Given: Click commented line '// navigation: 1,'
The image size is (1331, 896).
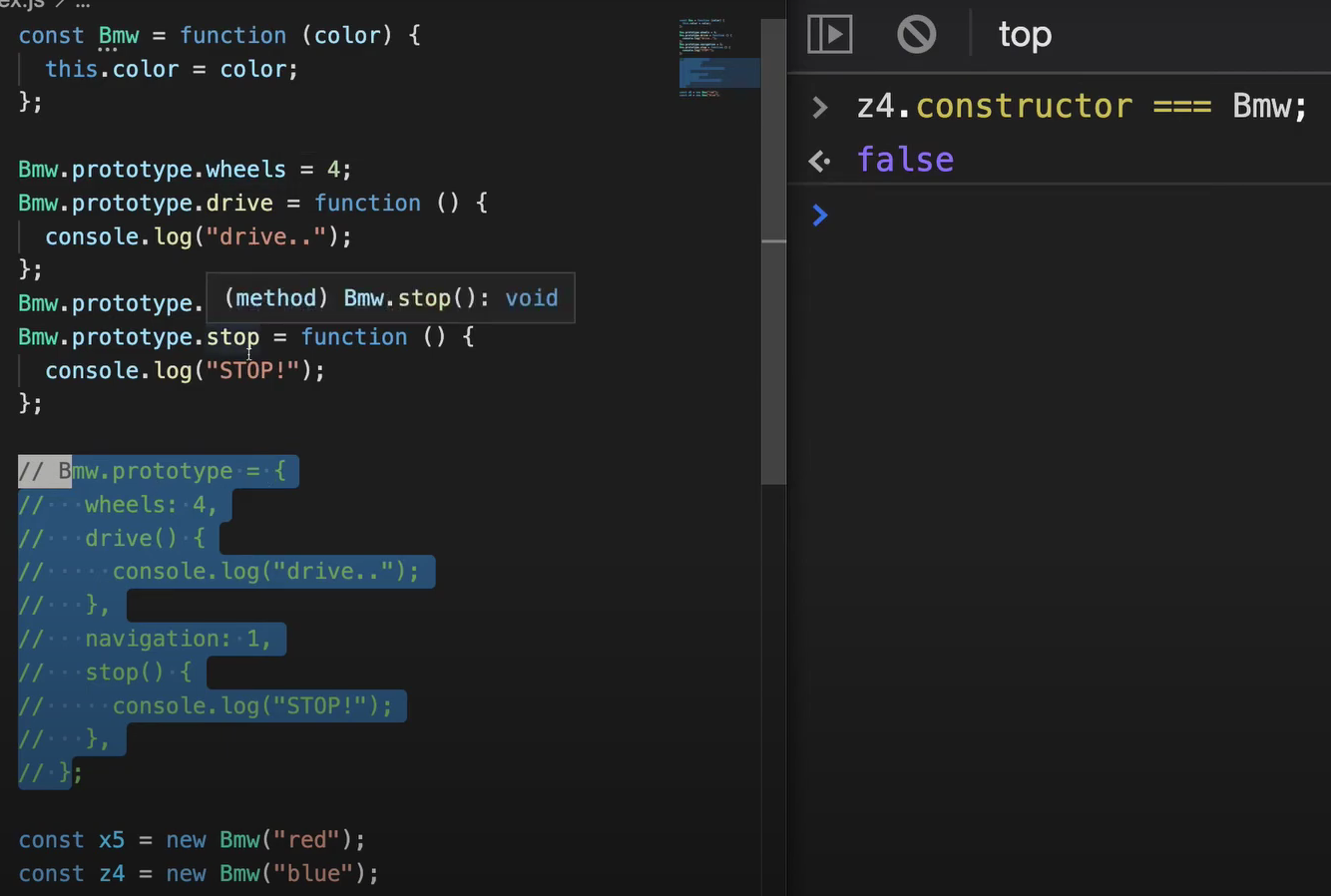Looking at the screenshot, I should click(x=145, y=639).
